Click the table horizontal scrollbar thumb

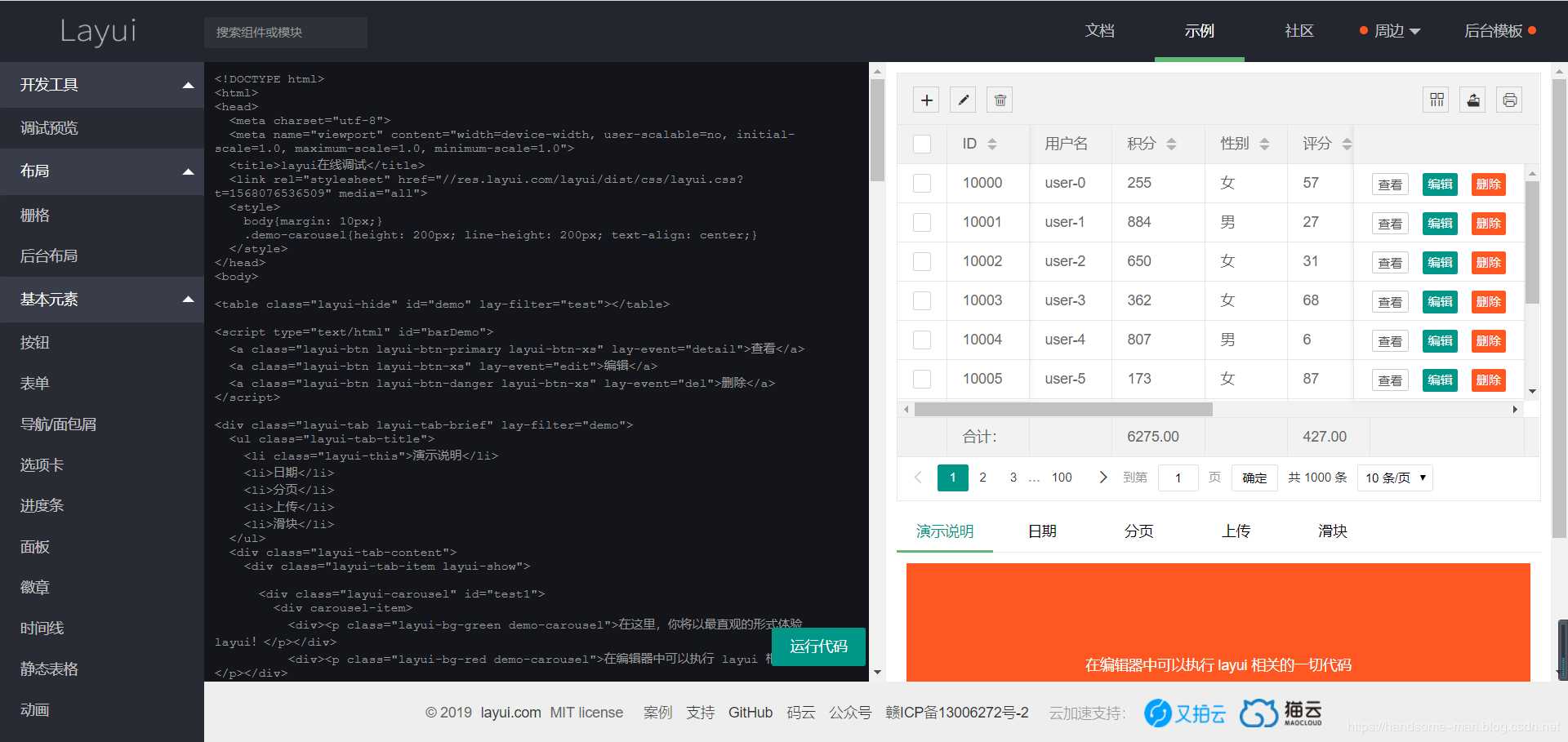tap(1063, 410)
